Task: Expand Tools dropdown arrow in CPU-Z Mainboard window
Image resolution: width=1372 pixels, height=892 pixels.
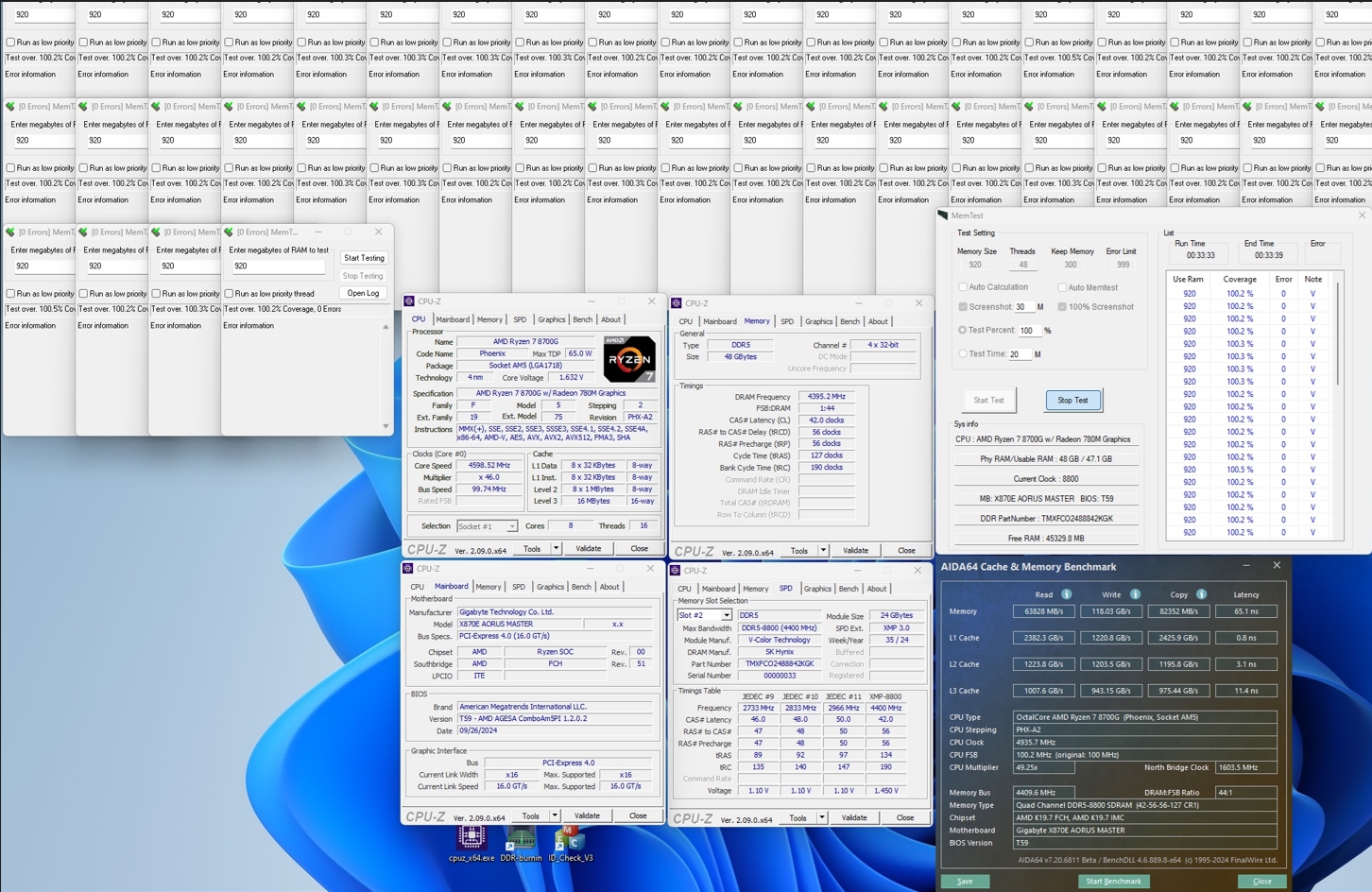Action: [x=555, y=816]
